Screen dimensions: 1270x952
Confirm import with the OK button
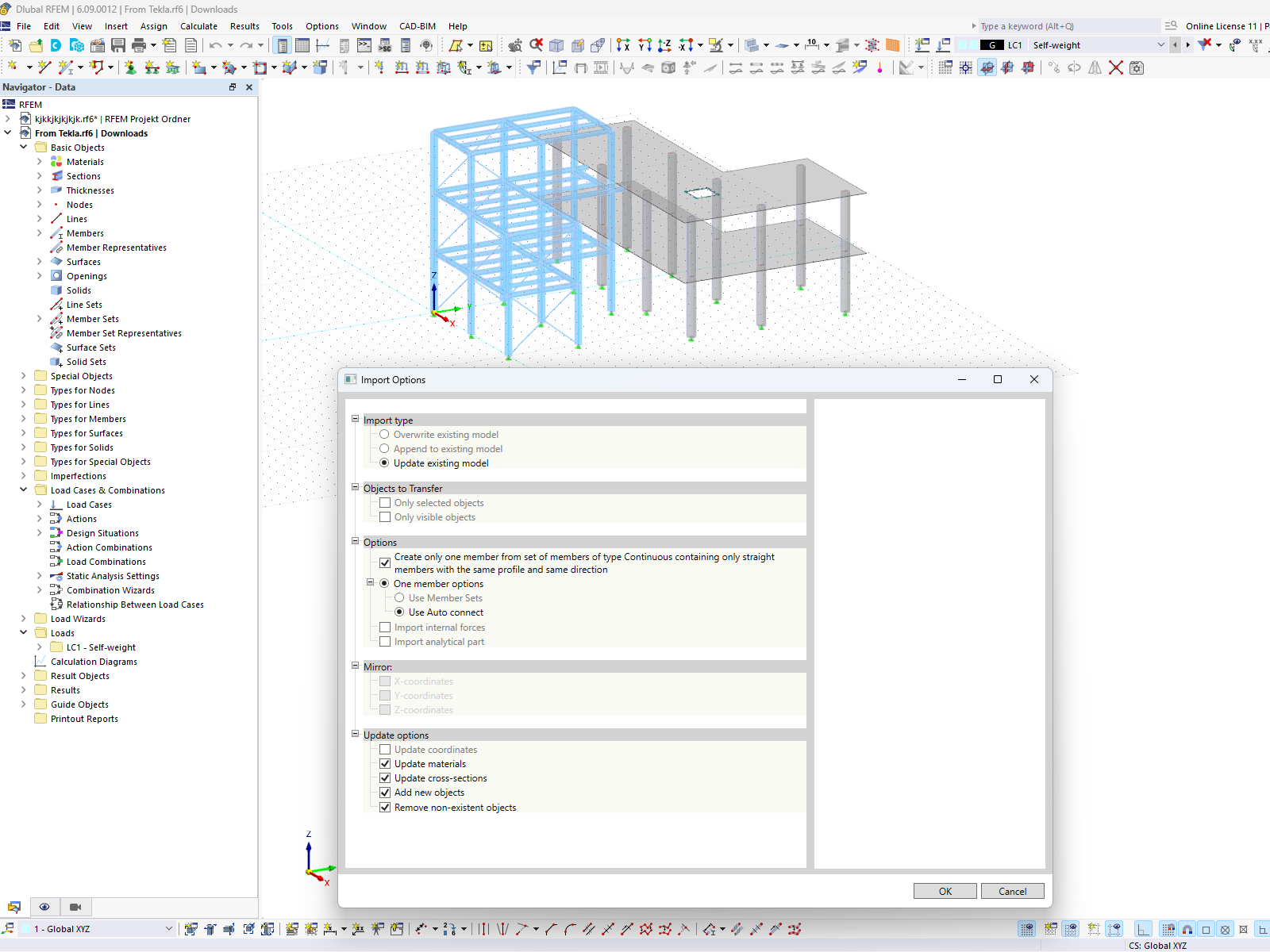[x=945, y=890]
